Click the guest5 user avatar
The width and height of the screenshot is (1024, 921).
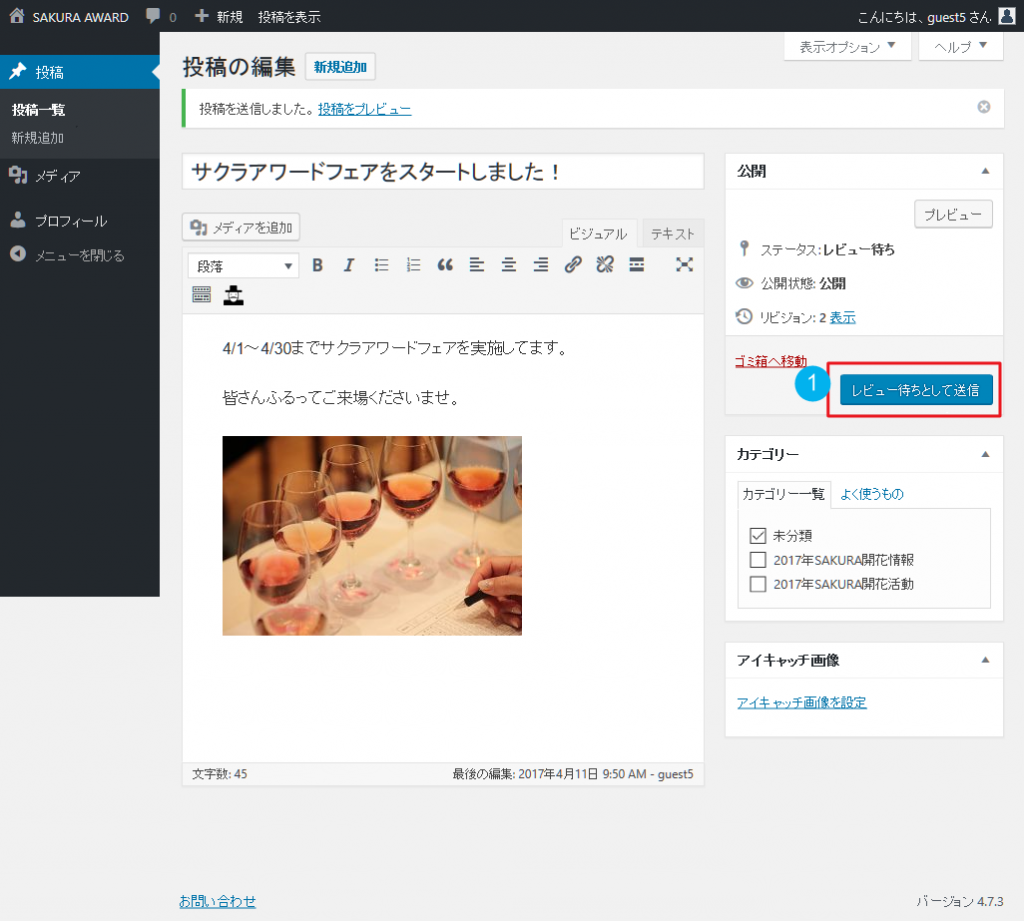[1007, 16]
